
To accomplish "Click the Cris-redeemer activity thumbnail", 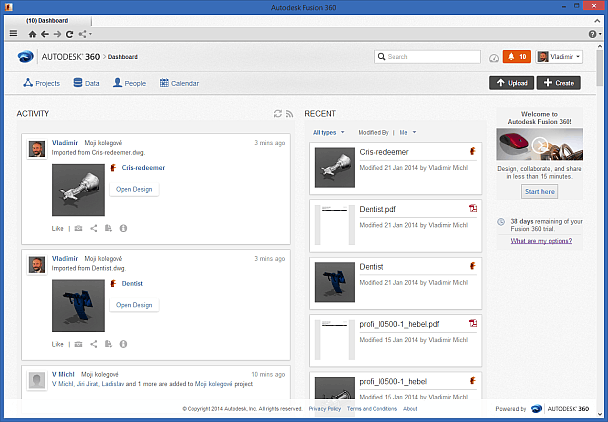I will pyautogui.click(x=78, y=190).
